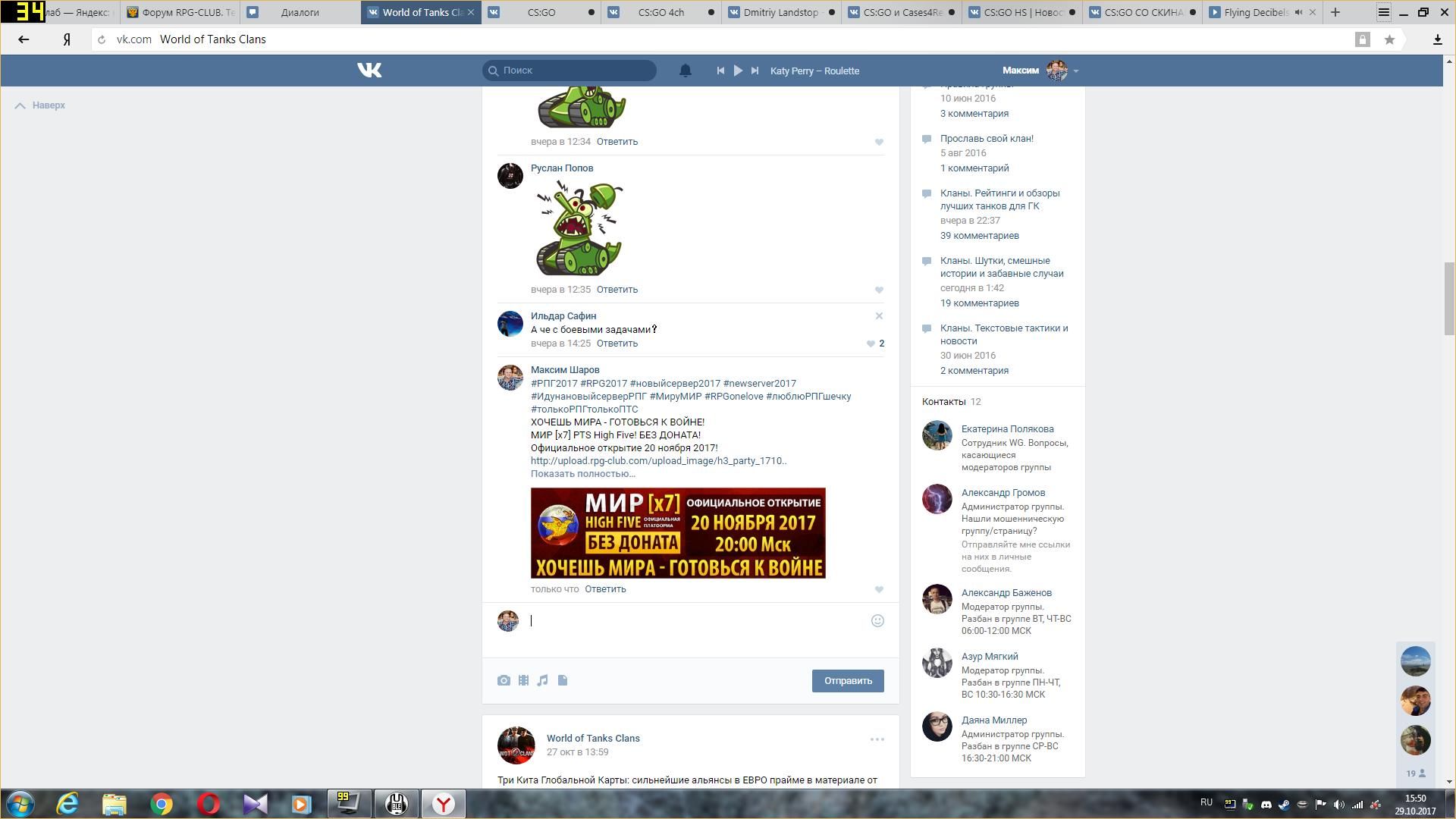Click Ответить under Ильдар Сафин's comment
Image resolution: width=1456 pixels, height=819 pixels.
pos(617,344)
